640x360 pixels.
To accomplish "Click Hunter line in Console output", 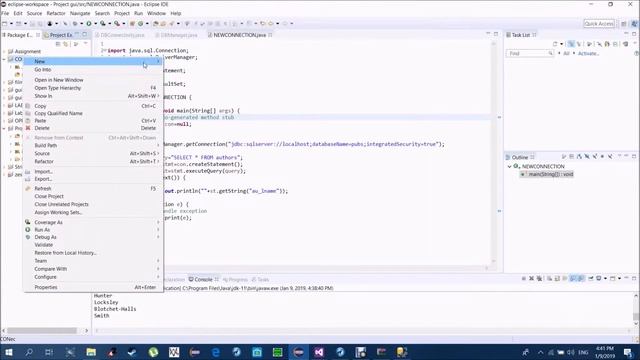I will pos(103,296).
